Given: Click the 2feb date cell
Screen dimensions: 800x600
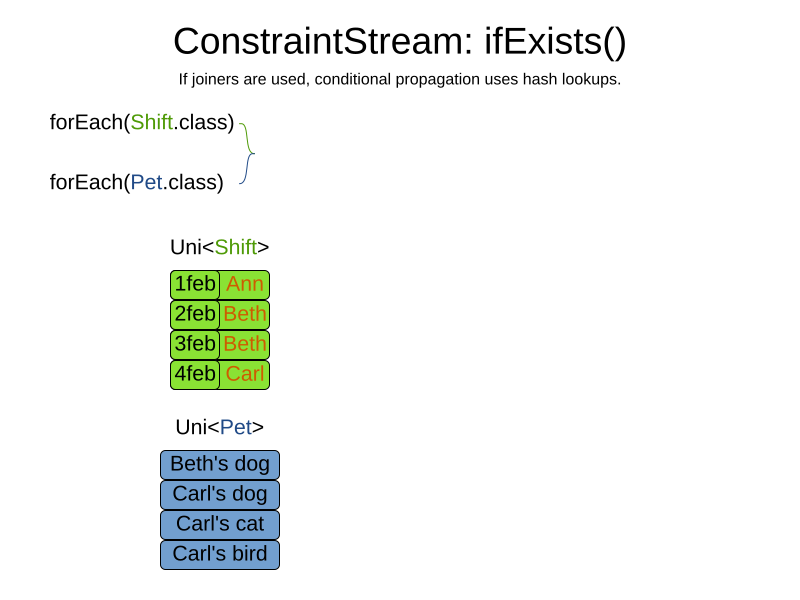Looking at the screenshot, I should point(195,314).
